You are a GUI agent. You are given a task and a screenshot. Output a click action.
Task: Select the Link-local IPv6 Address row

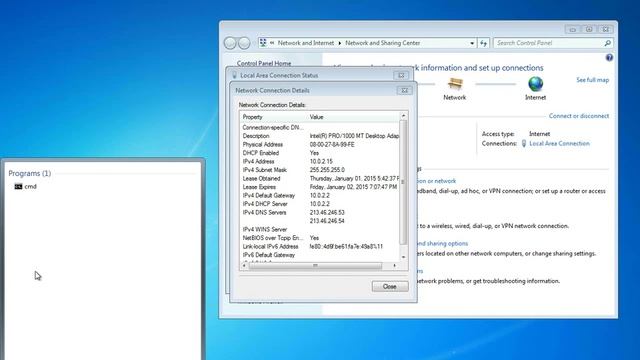click(x=320, y=247)
